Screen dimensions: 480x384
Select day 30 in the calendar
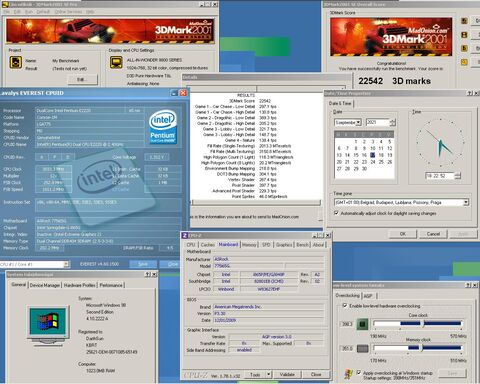364,169
